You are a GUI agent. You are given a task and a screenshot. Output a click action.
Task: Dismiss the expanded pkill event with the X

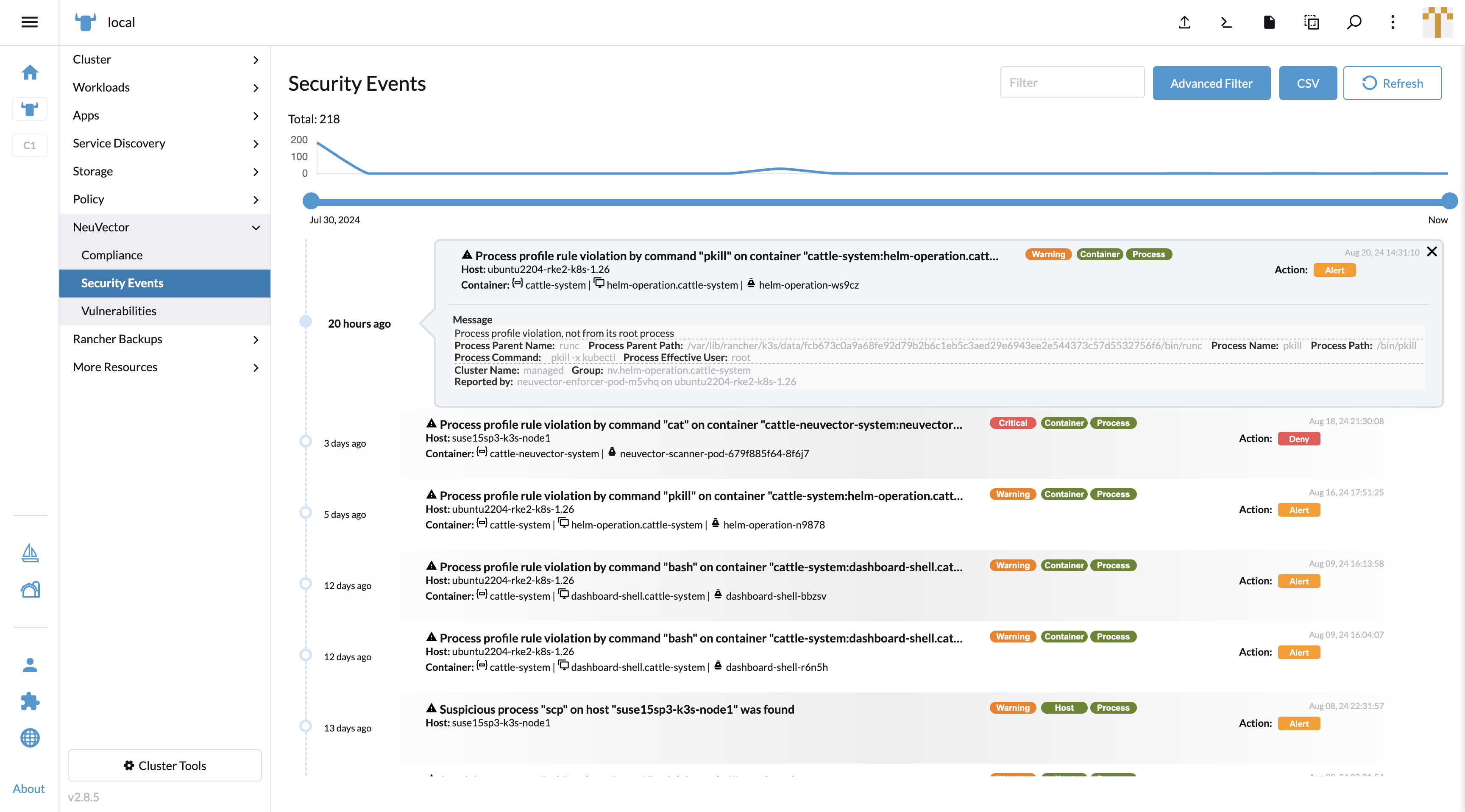tap(1432, 251)
